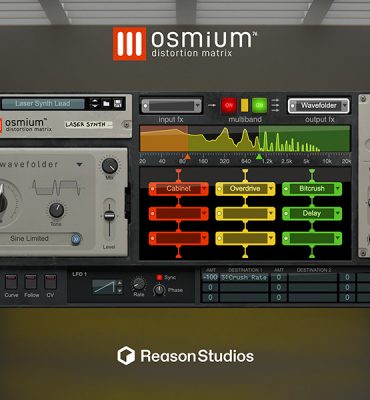Click the Osmium orange logo at top
This screenshot has height=400, width=370.
coord(129,44)
